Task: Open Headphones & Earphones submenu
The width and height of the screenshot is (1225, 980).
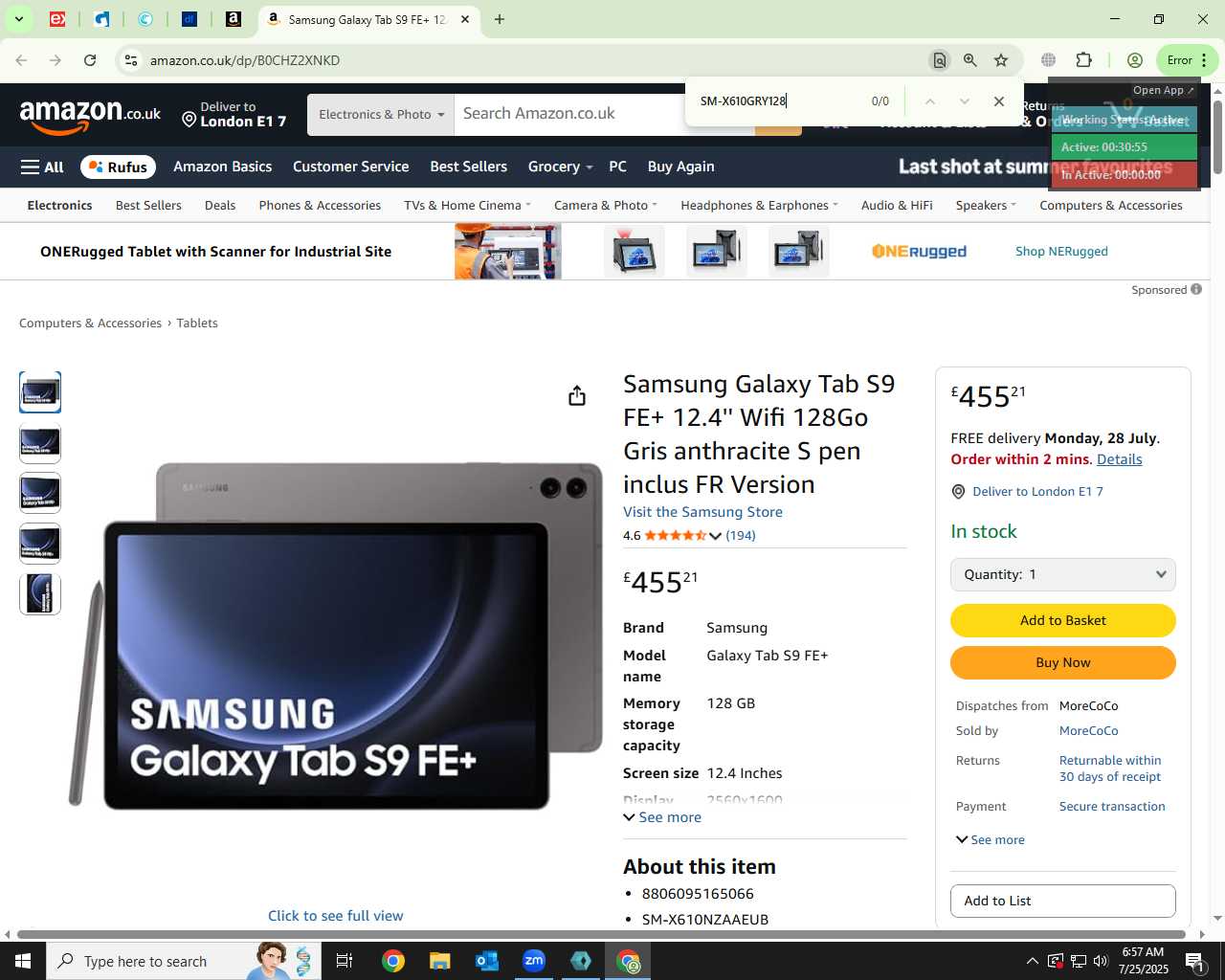Action: tap(759, 205)
